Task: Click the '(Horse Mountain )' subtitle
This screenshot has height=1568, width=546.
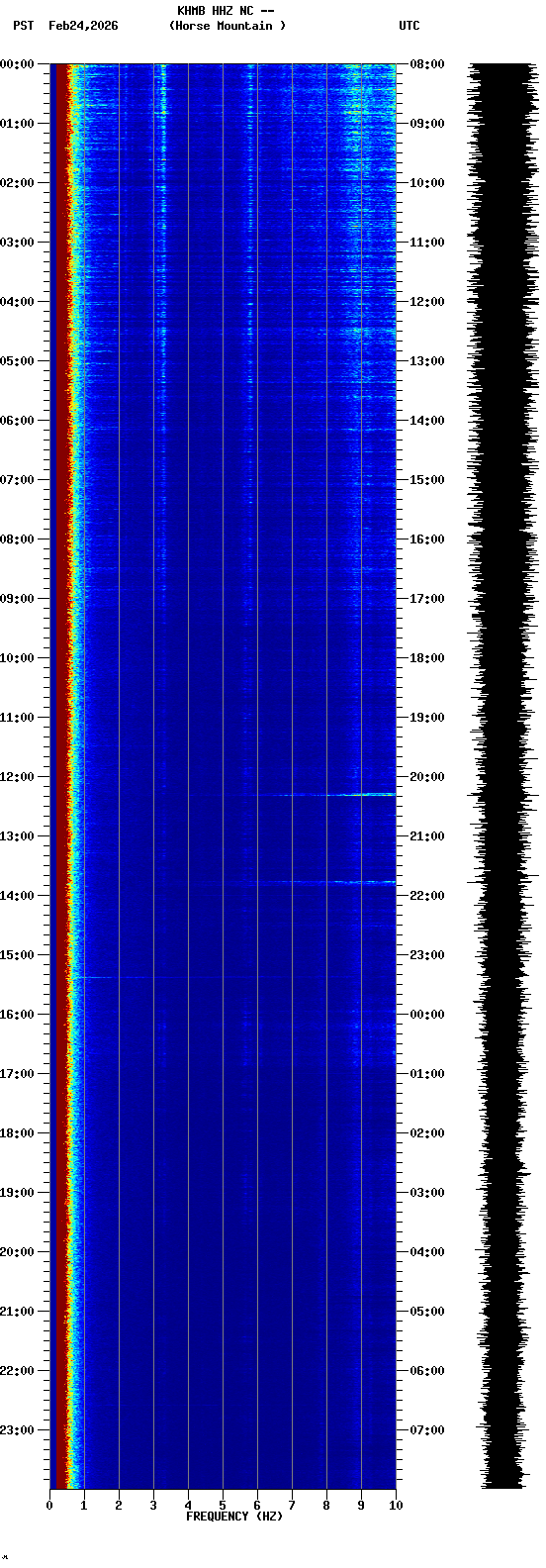Action: 227,26
